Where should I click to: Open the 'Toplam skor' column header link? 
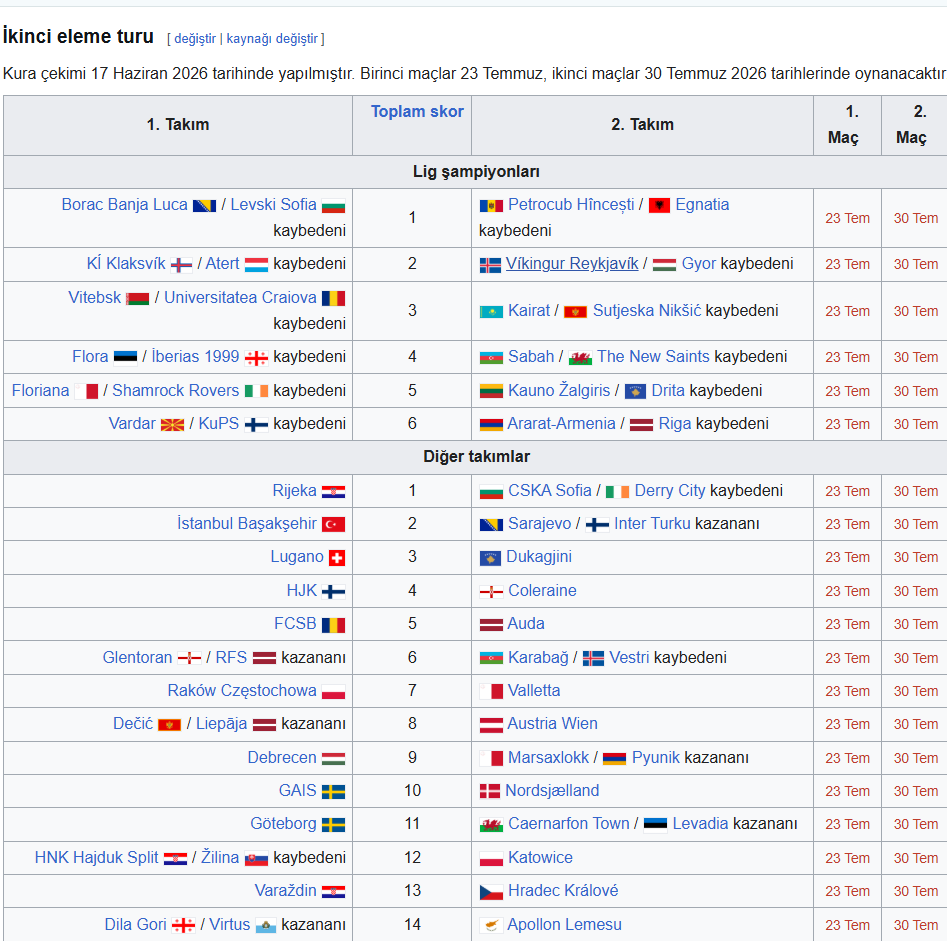[x=417, y=112]
